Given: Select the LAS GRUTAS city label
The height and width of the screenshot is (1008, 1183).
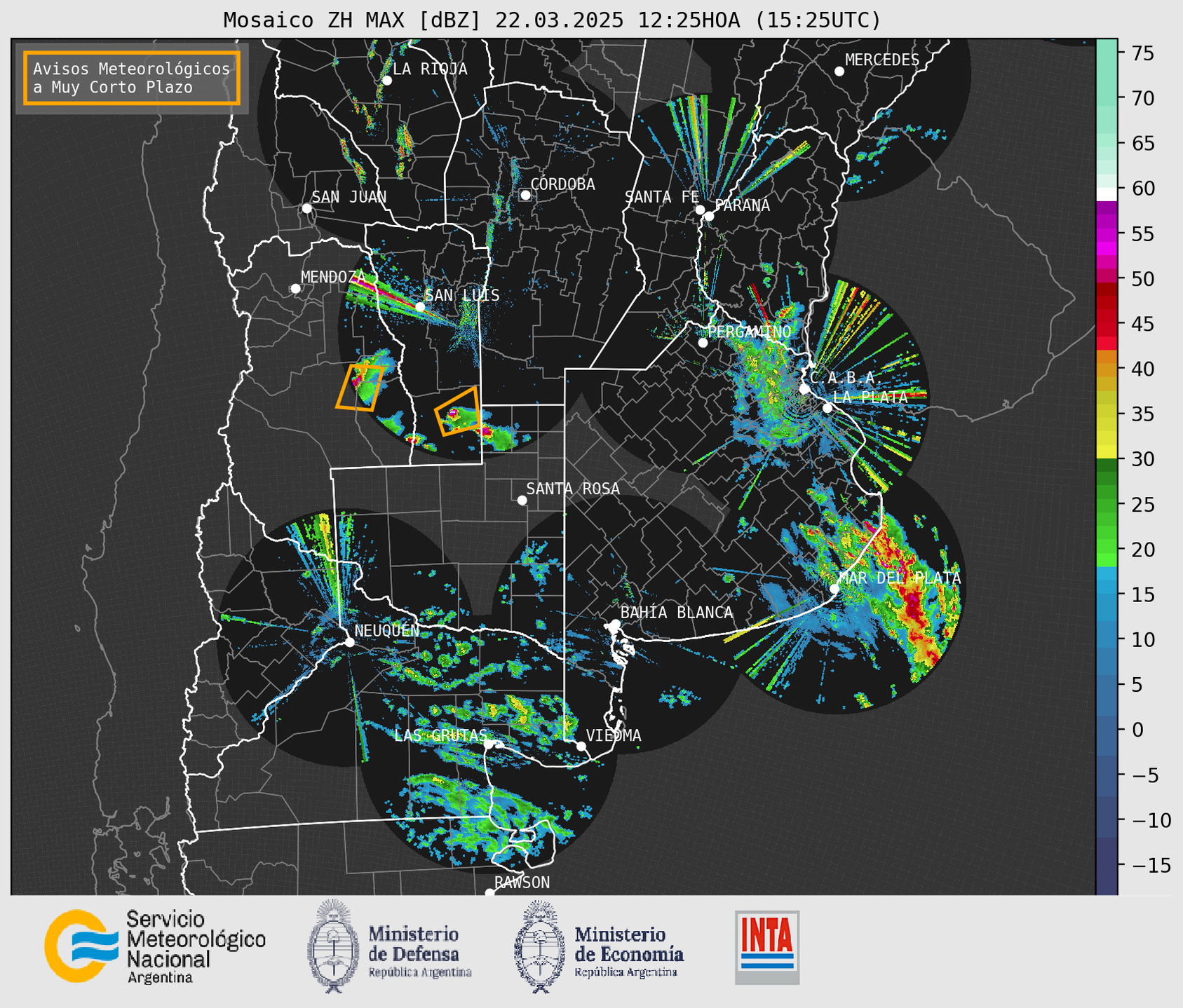Looking at the screenshot, I should pos(440,735).
